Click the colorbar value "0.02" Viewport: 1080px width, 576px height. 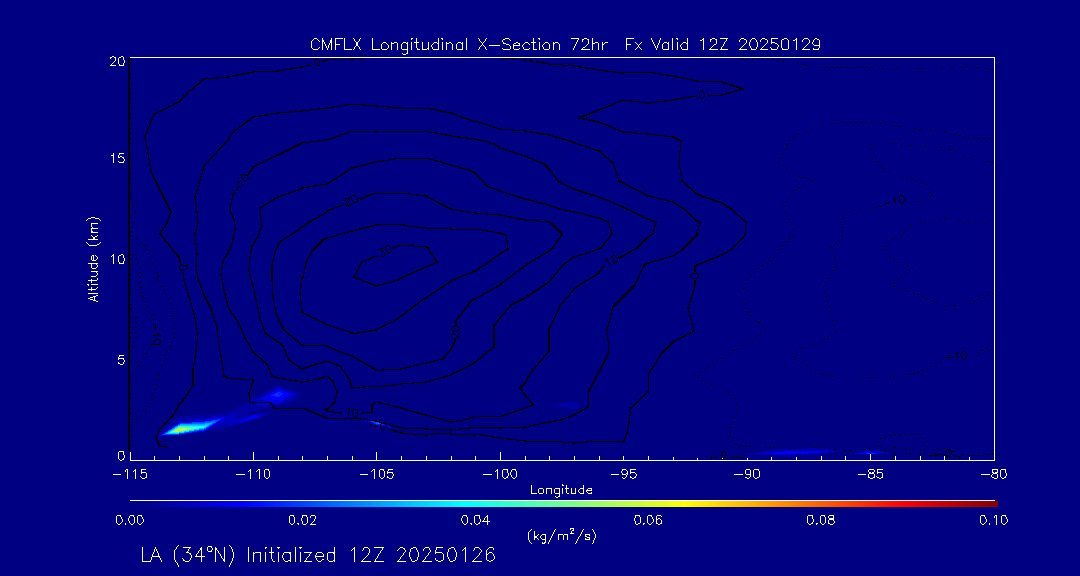point(303,520)
